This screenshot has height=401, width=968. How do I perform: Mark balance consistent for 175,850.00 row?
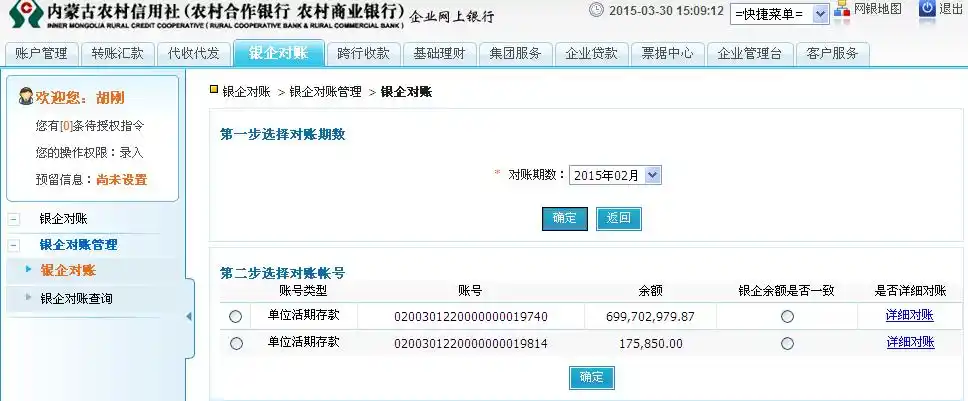click(787, 344)
